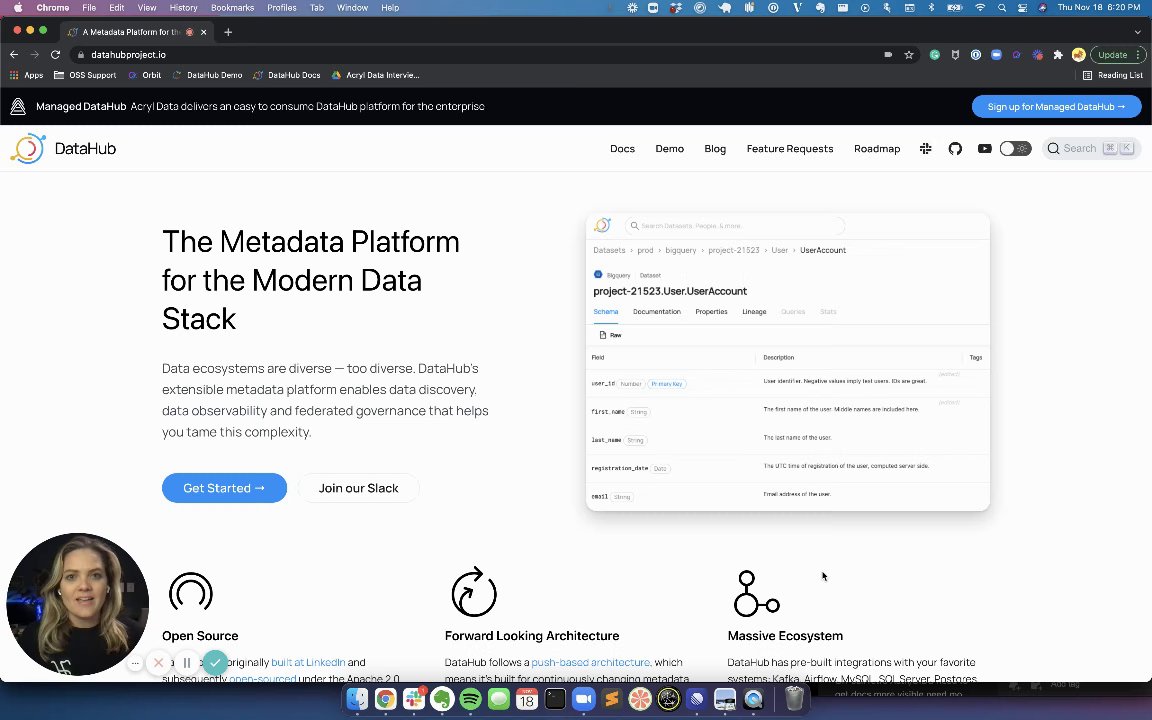Open Terminal in the Dock

pos(555,699)
